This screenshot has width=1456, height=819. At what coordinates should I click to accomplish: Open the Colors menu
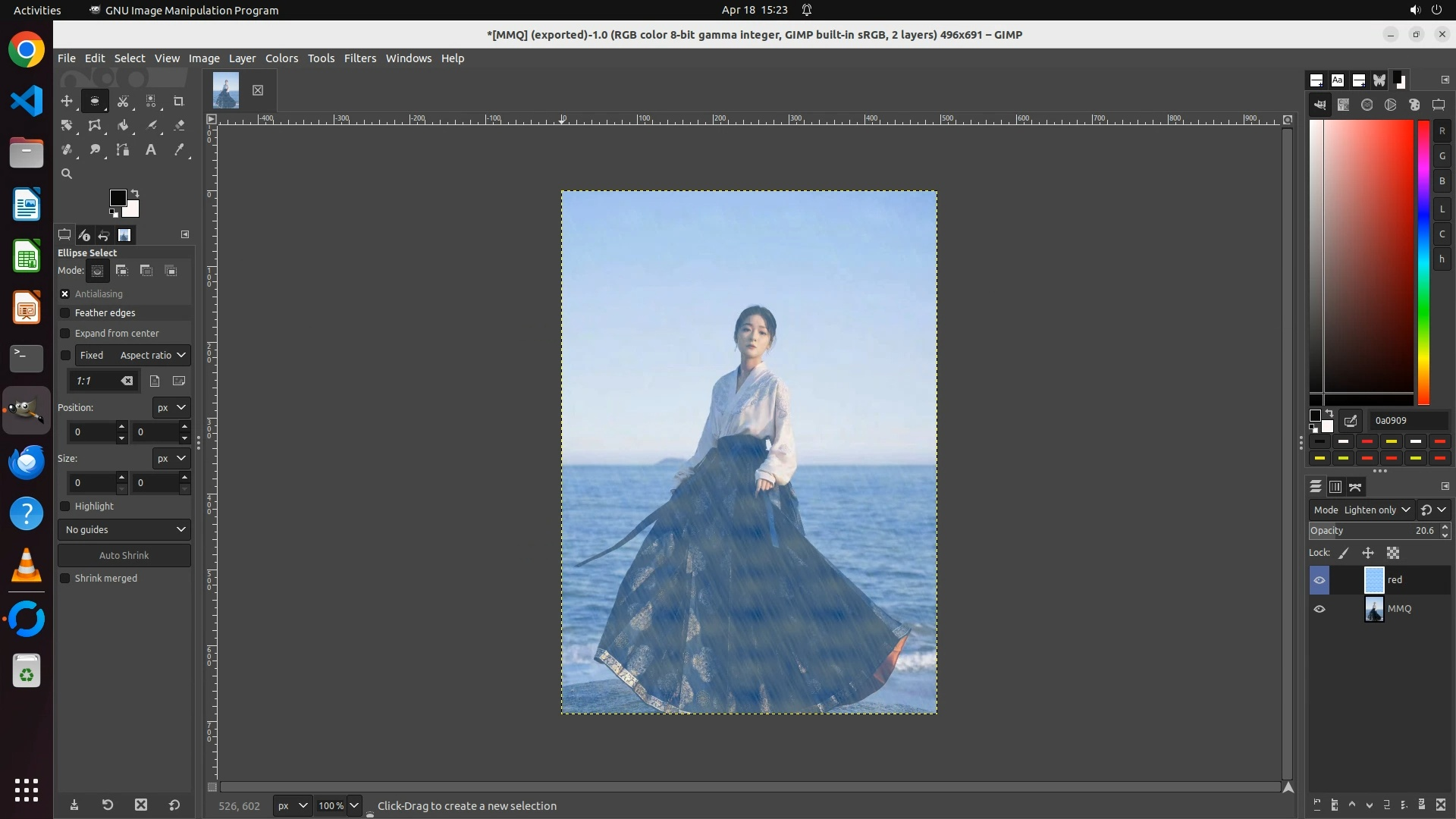(281, 58)
